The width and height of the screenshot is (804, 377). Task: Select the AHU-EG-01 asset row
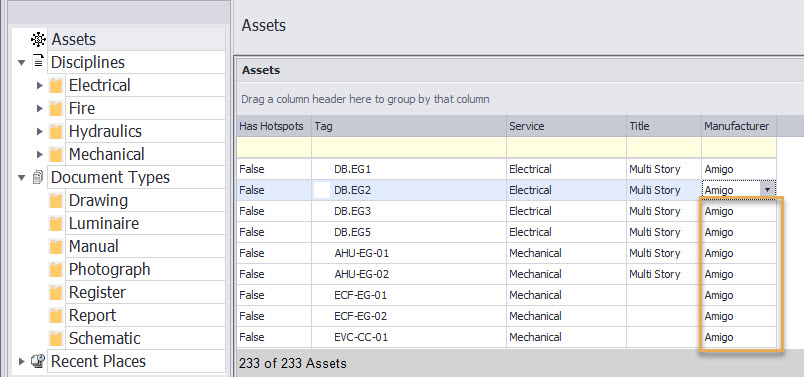pyautogui.click(x=507, y=253)
